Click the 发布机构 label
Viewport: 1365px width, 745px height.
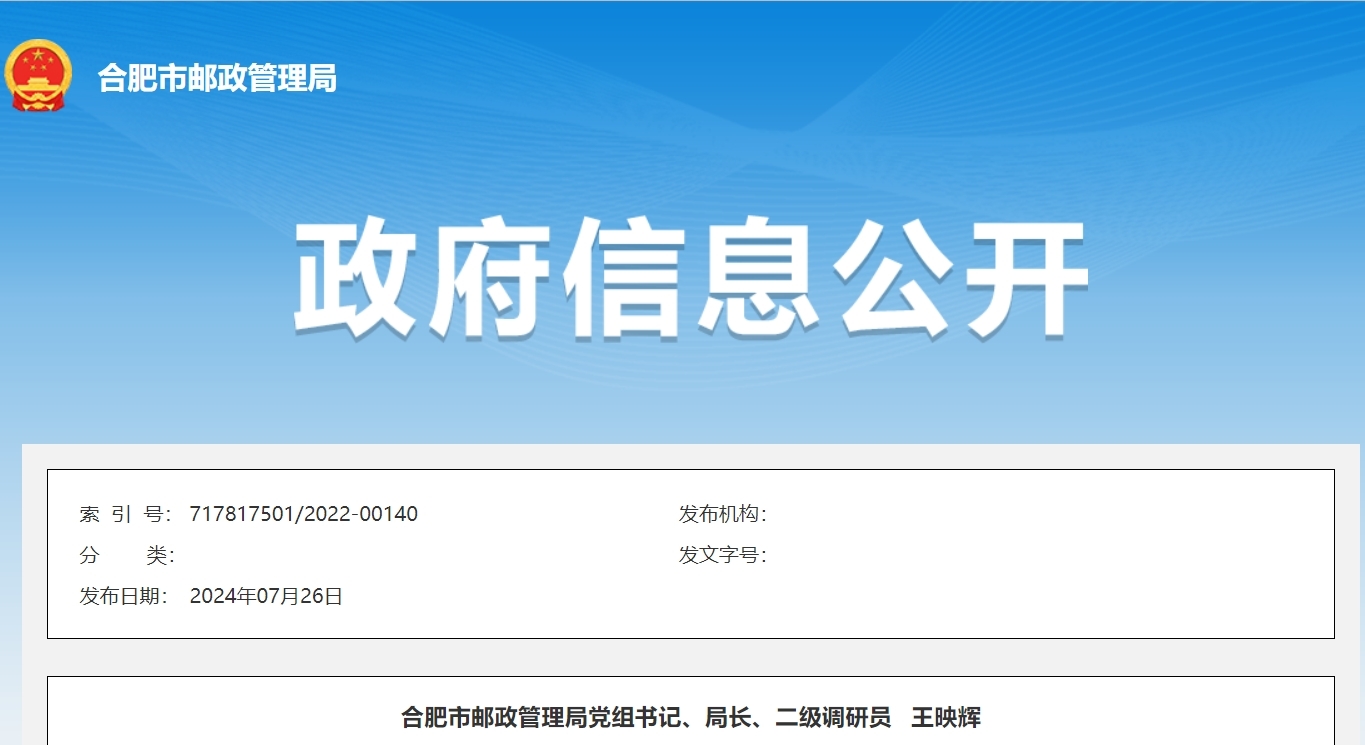click(x=723, y=515)
